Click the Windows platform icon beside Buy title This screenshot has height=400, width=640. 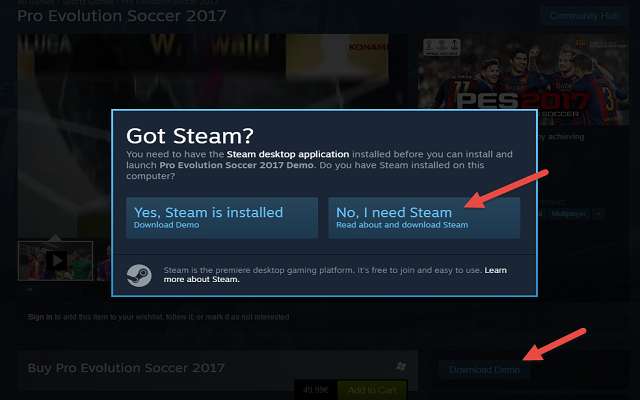click(401, 366)
